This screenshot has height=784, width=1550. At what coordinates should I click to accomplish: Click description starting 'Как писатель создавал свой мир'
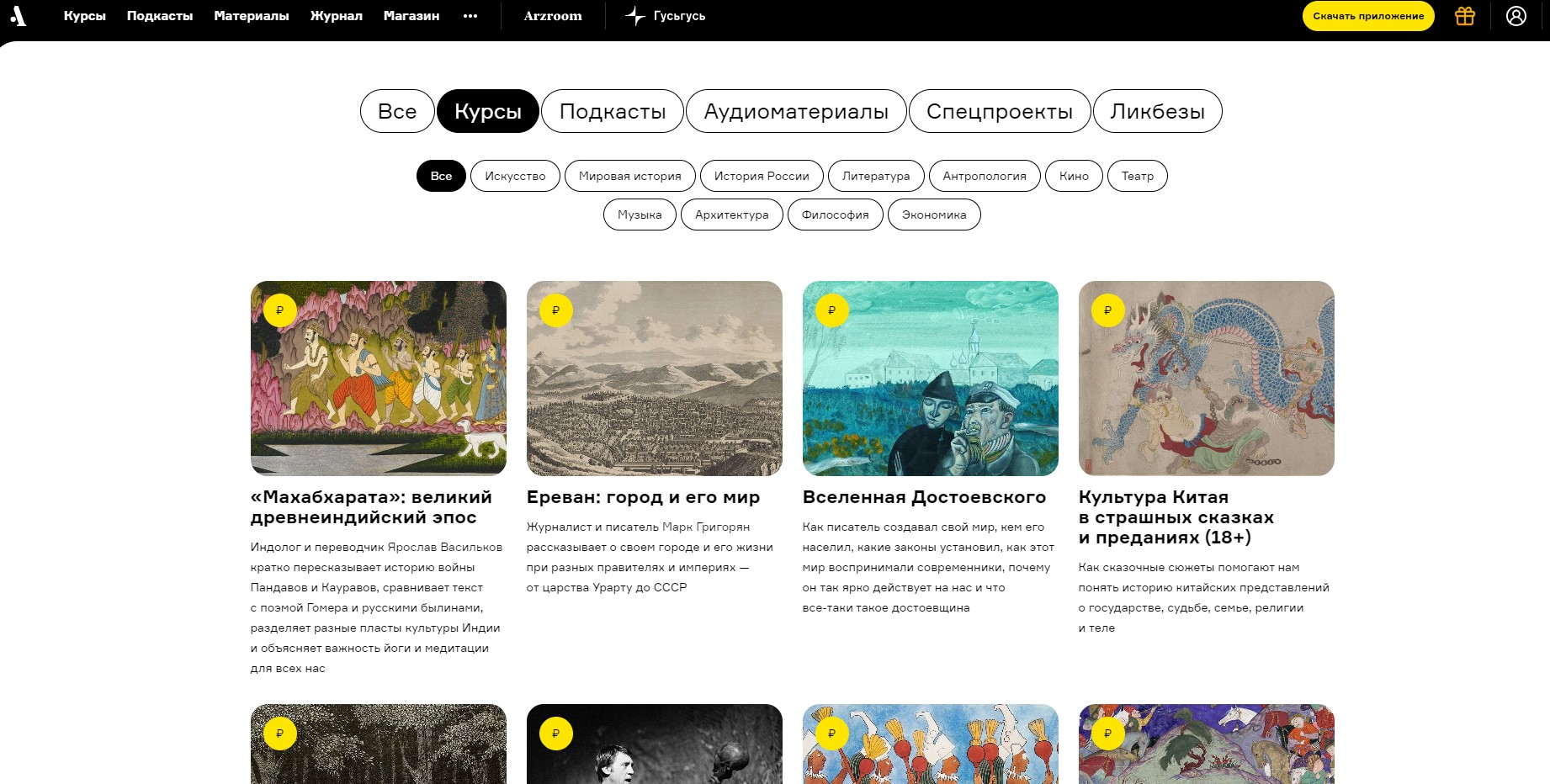coord(928,567)
